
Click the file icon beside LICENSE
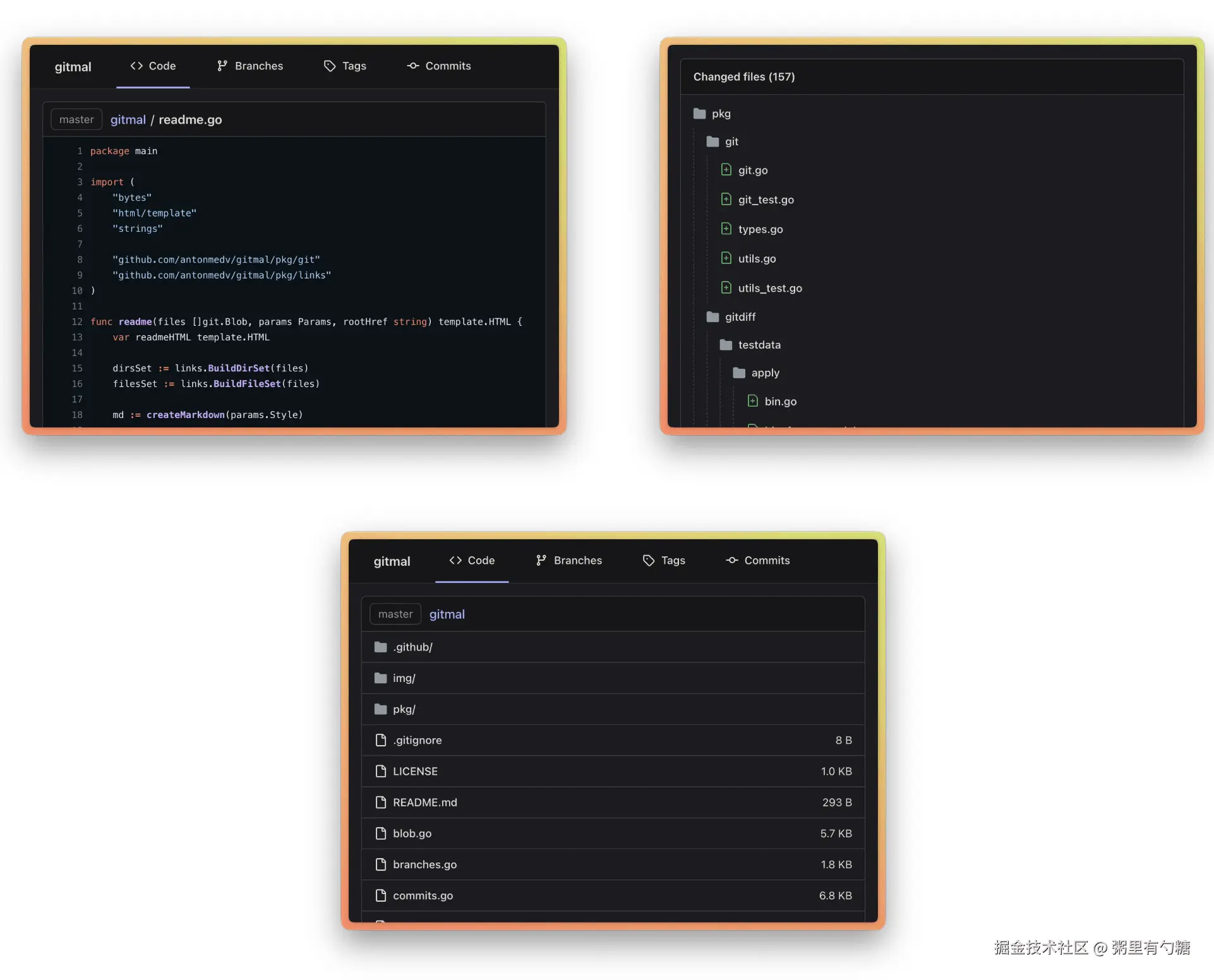(380, 771)
